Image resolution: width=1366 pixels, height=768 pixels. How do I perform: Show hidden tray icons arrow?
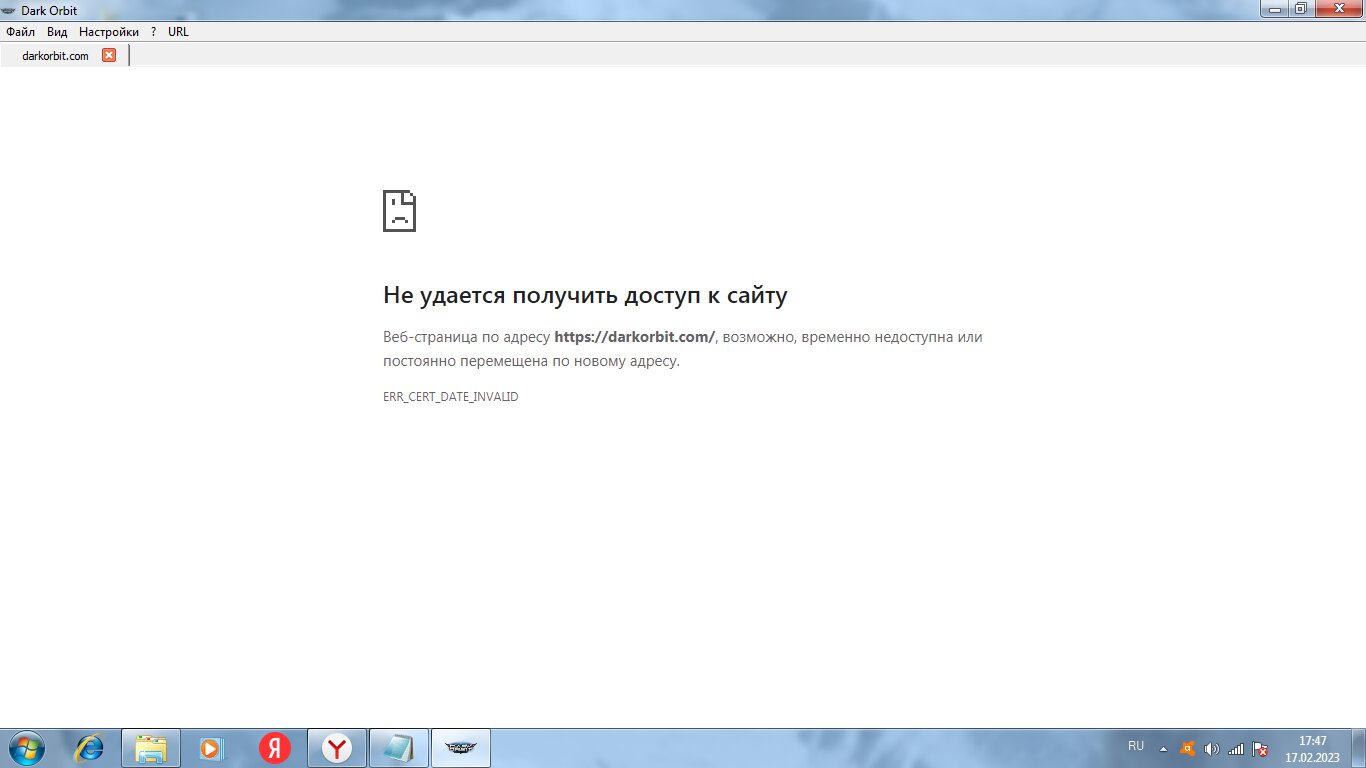coord(1163,748)
